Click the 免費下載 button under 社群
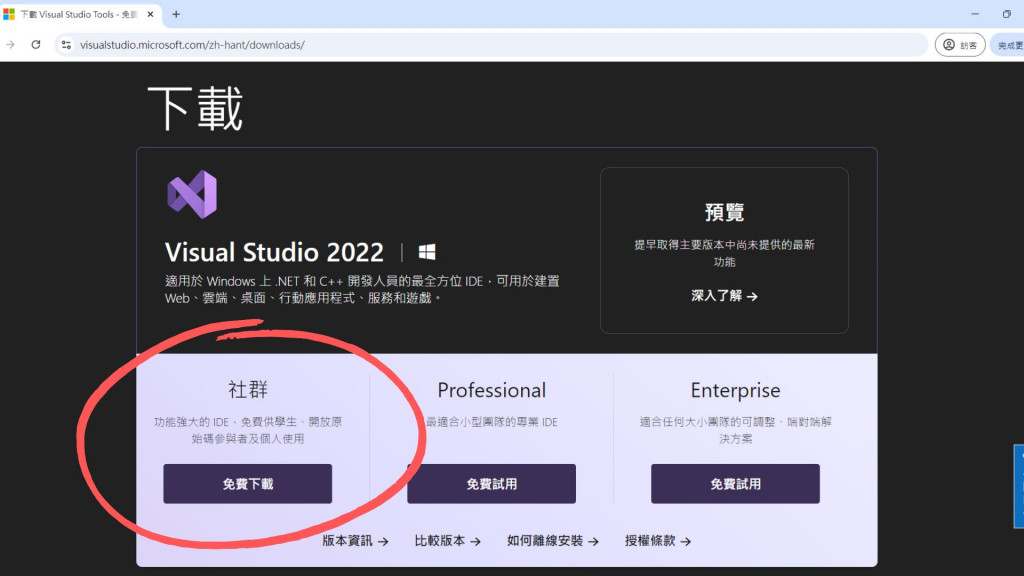 coord(248,484)
